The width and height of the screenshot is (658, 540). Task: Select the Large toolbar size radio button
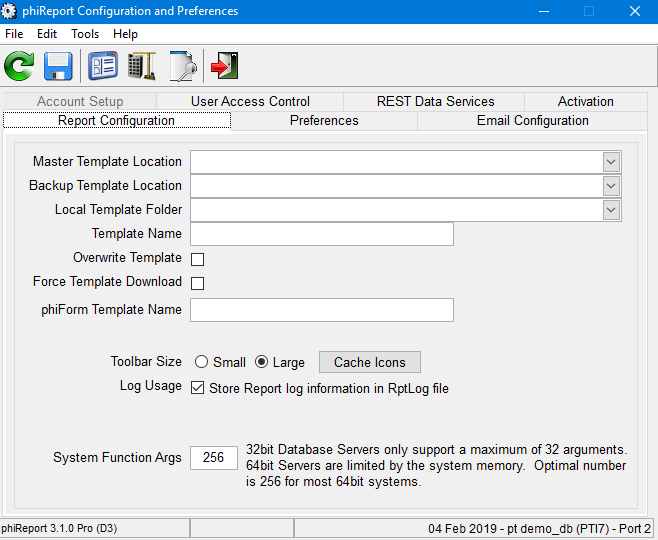261,362
